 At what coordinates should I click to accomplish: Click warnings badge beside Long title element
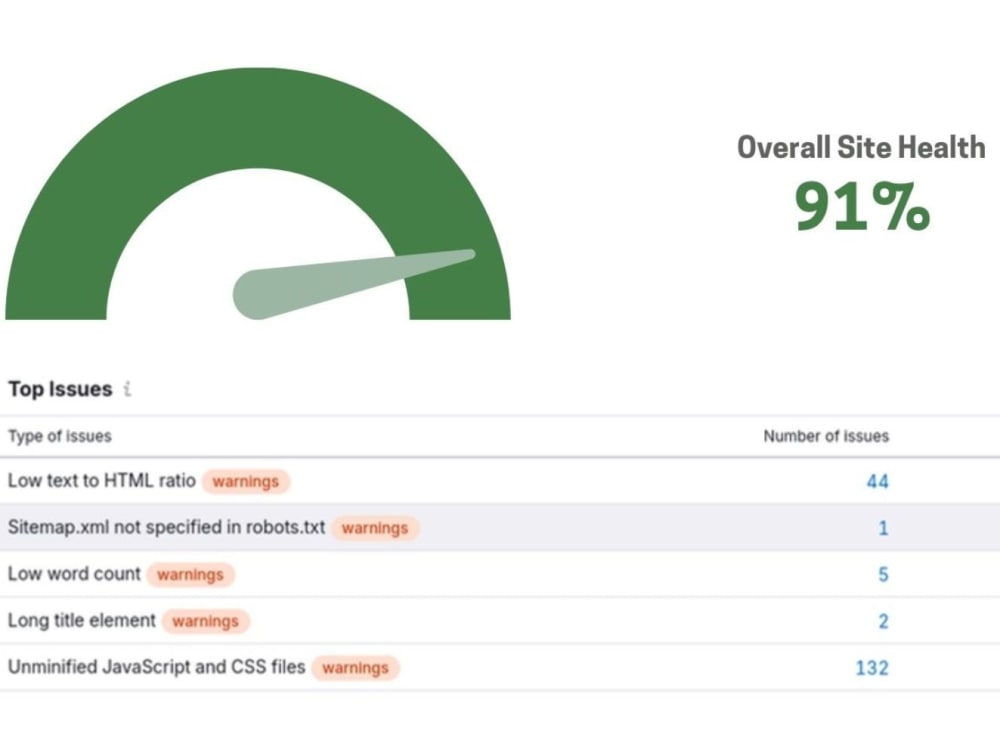click(x=205, y=621)
